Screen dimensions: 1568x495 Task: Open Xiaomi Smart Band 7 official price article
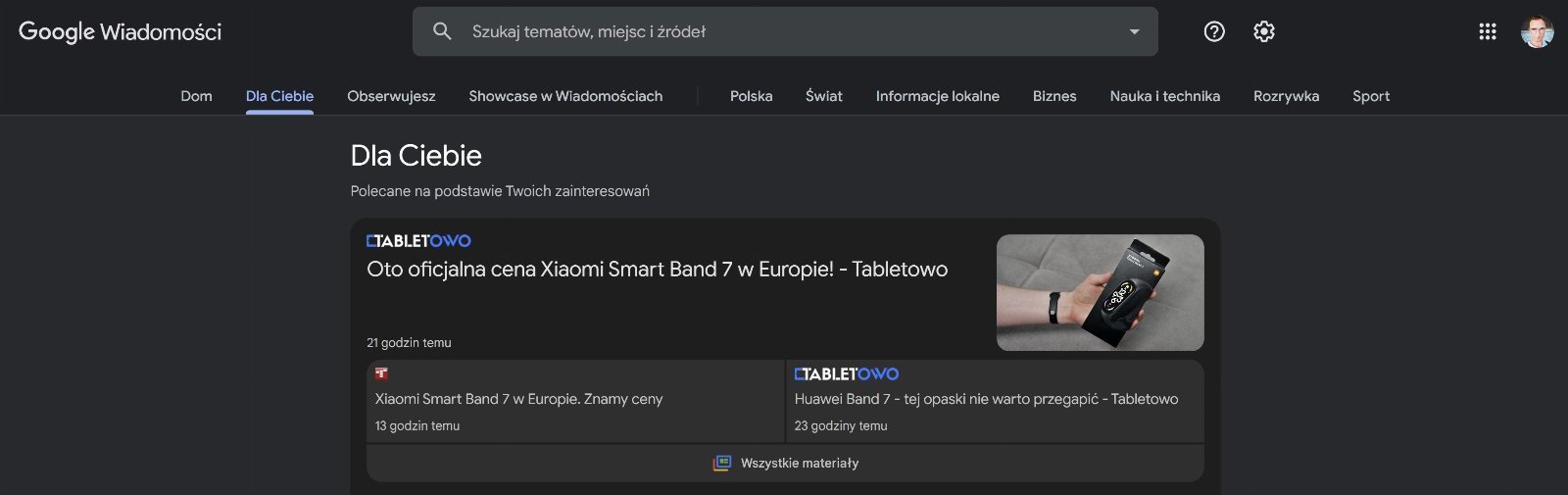[657, 270]
